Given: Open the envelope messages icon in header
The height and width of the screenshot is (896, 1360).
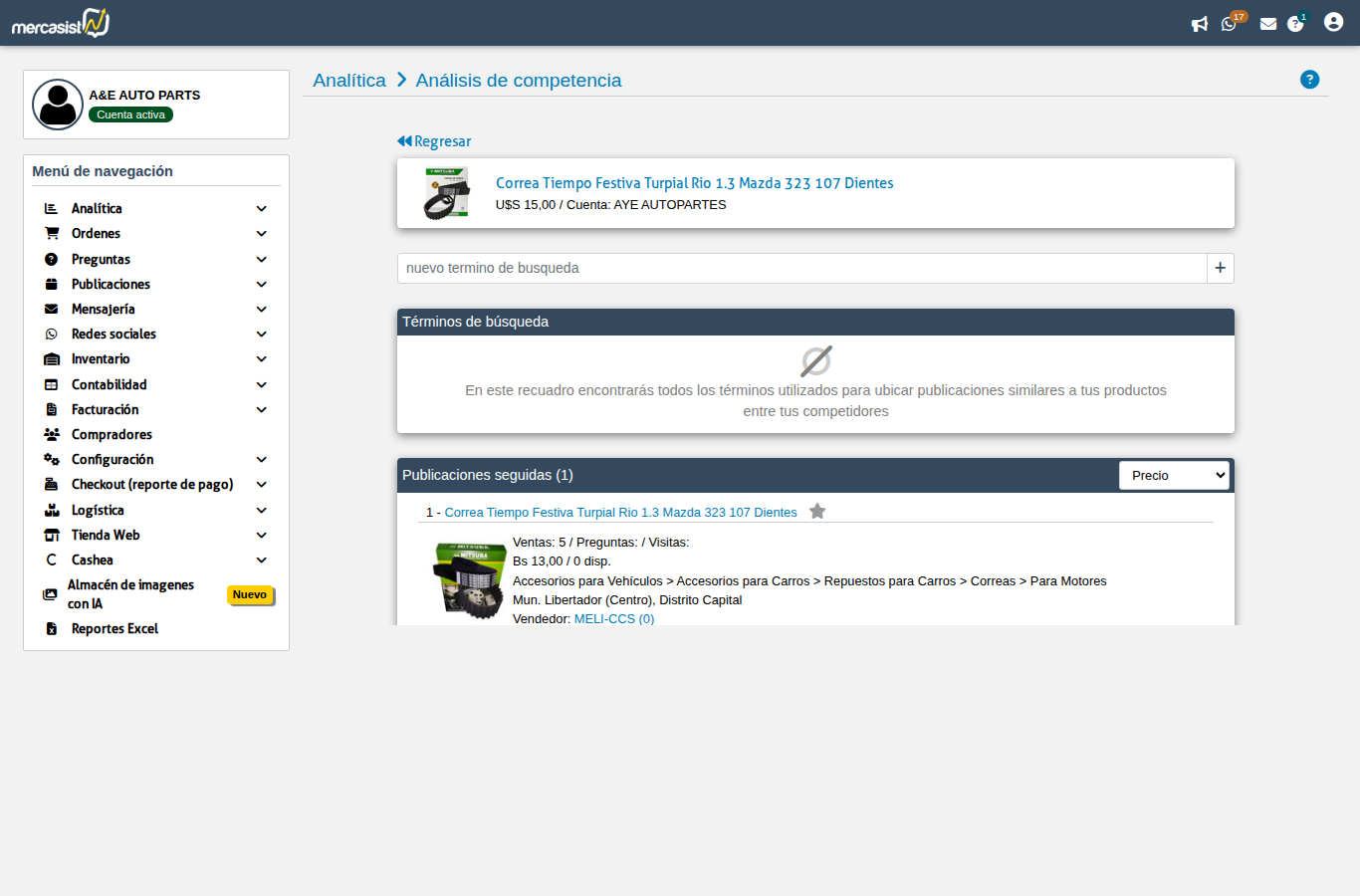Looking at the screenshot, I should [x=1268, y=24].
